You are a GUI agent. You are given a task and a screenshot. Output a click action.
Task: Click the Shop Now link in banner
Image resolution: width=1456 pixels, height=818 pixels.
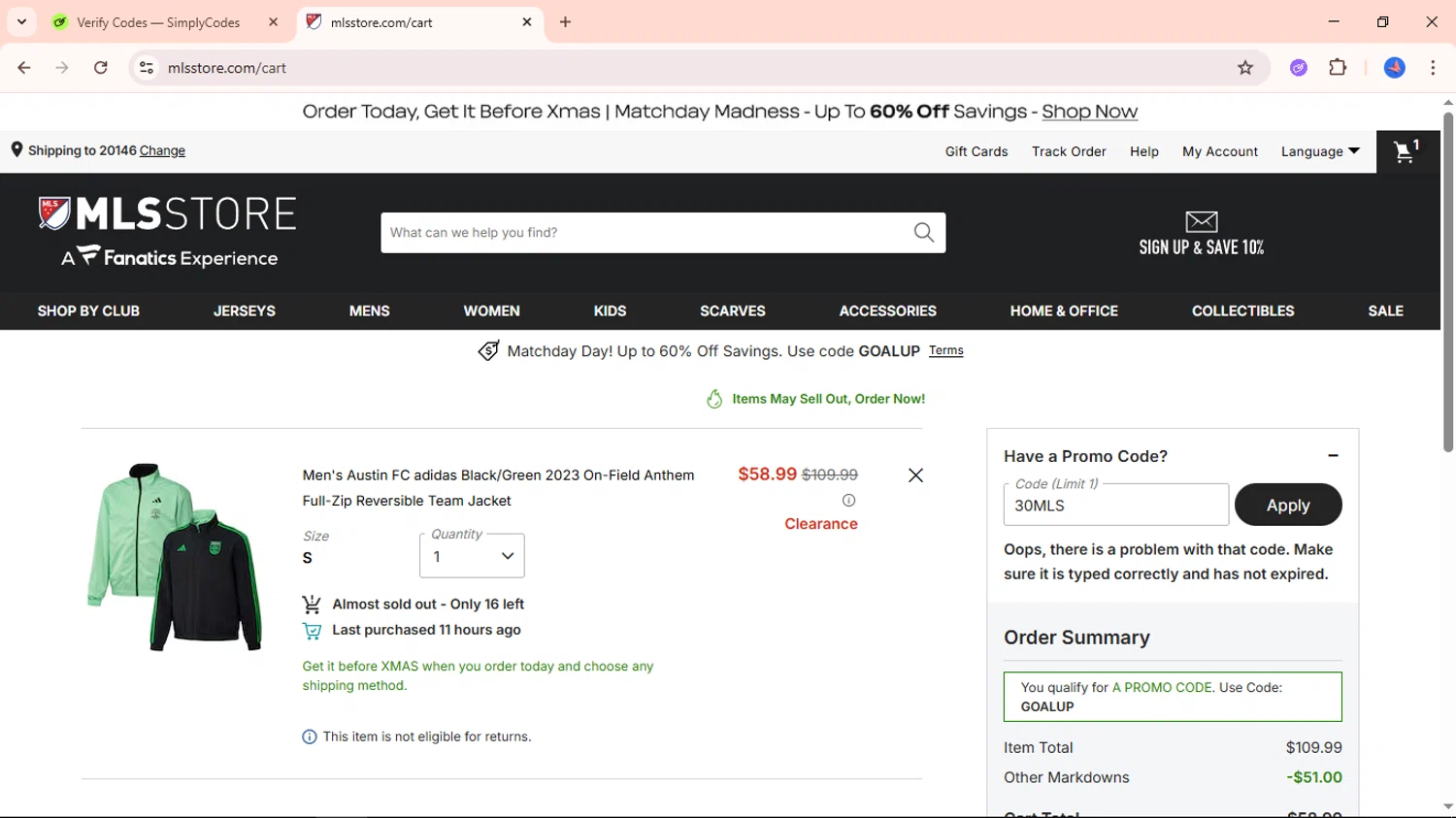1089,112
